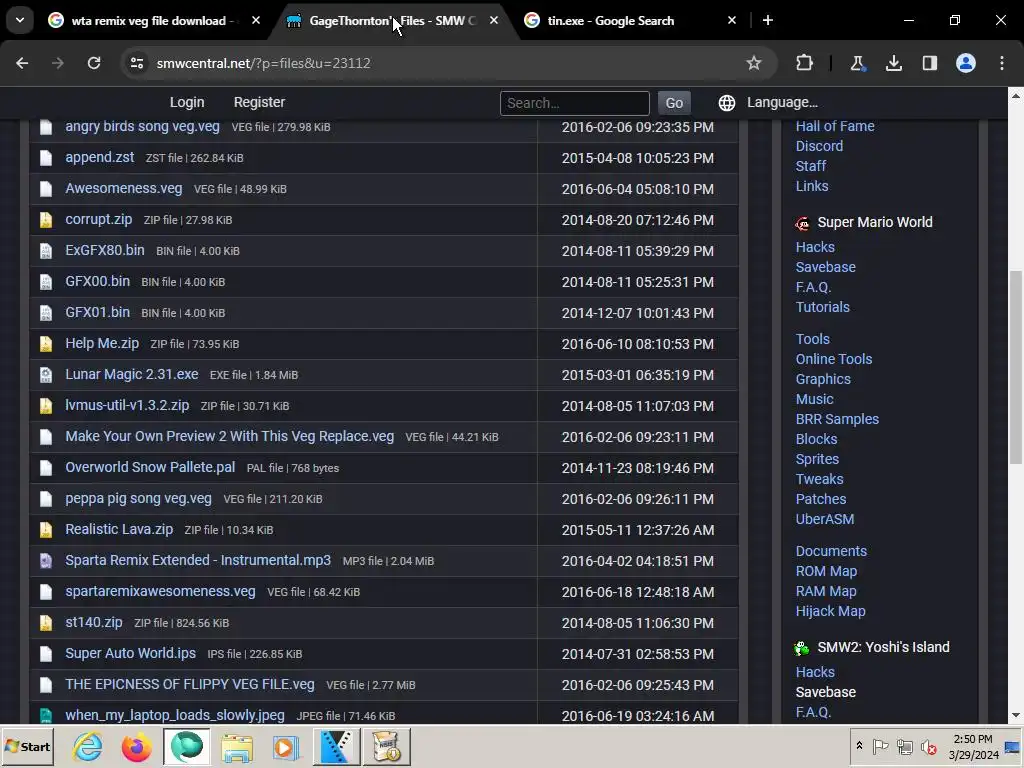Open Chrome three-dot menu
The height and width of the screenshot is (768, 1024).
pos(1002,63)
